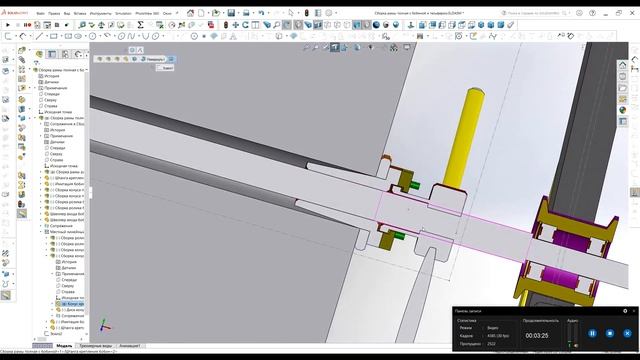The width and height of the screenshot is (640, 360).
Task: Open the Simulation menu
Action: tap(123, 13)
